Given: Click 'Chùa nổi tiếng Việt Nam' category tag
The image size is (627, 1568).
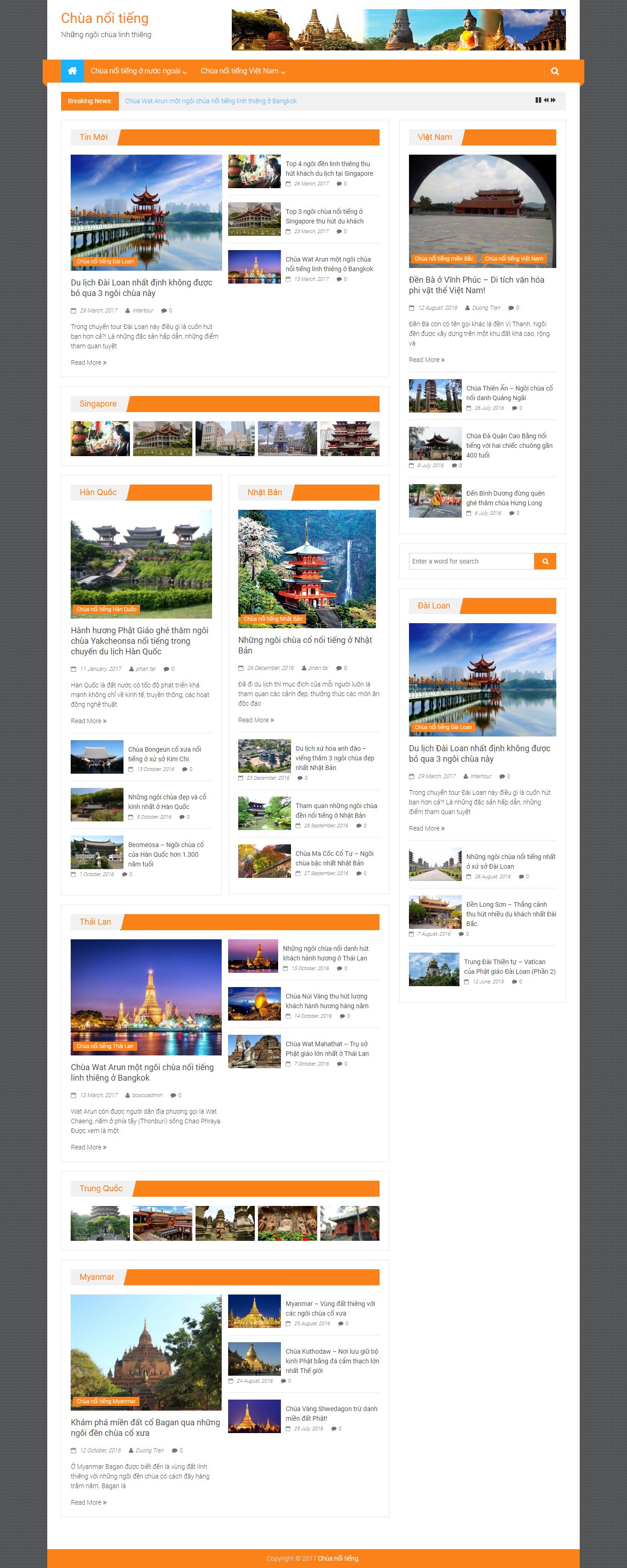Looking at the screenshot, I should point(514,259).
